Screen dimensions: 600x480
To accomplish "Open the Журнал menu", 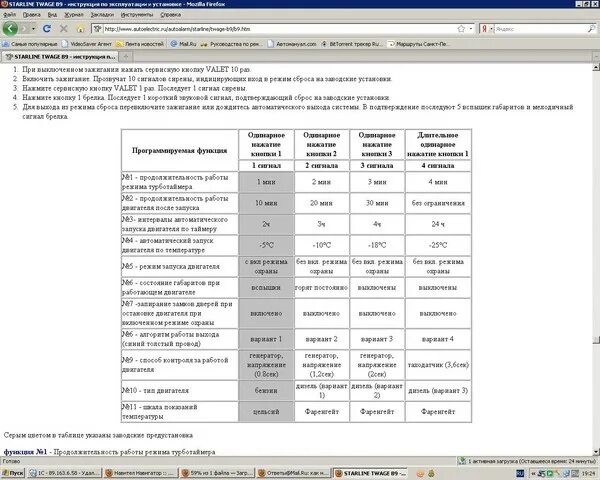I will 73,15.
